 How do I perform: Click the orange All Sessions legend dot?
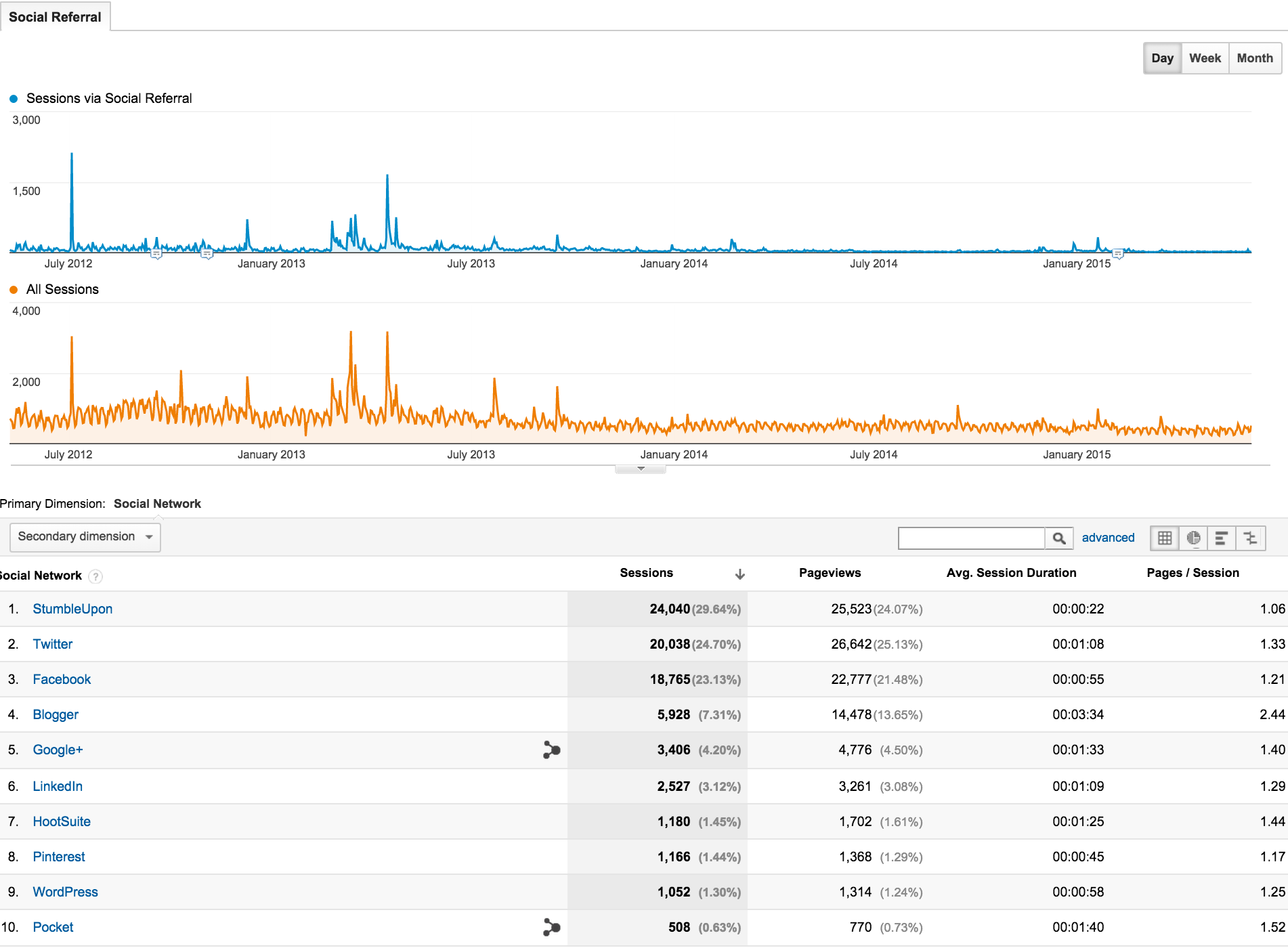click(14, 290)
